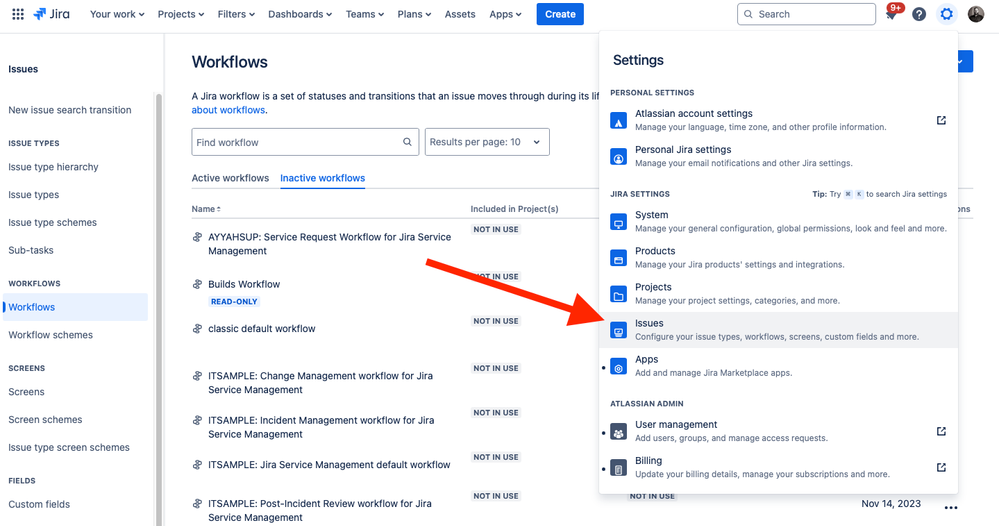999x526 pixels.
Task: Click the Jira logo
Action: point(52,14)
